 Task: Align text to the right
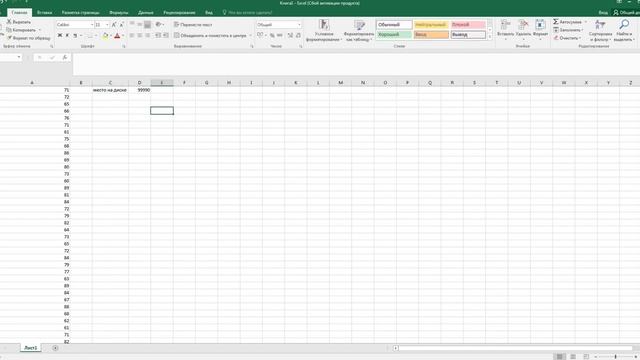point(147,36)
